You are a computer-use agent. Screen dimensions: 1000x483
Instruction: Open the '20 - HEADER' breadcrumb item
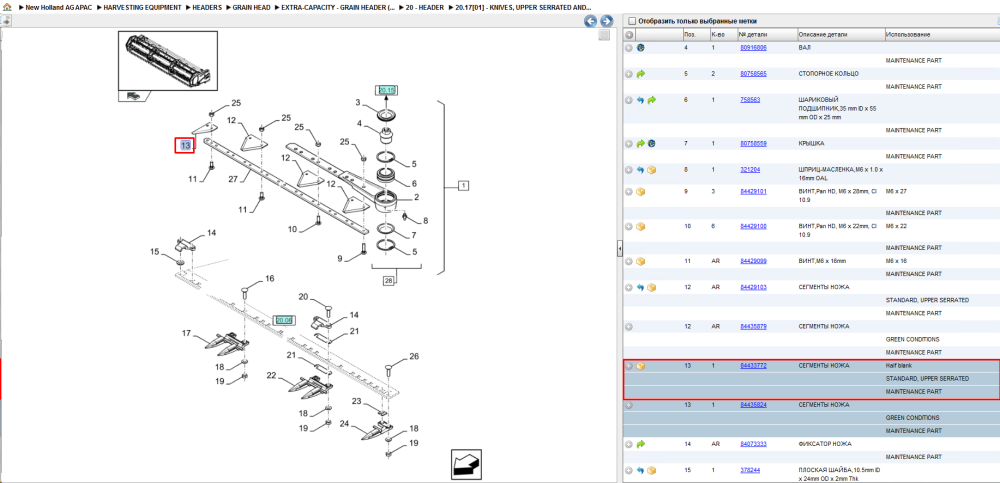point(425,8)
